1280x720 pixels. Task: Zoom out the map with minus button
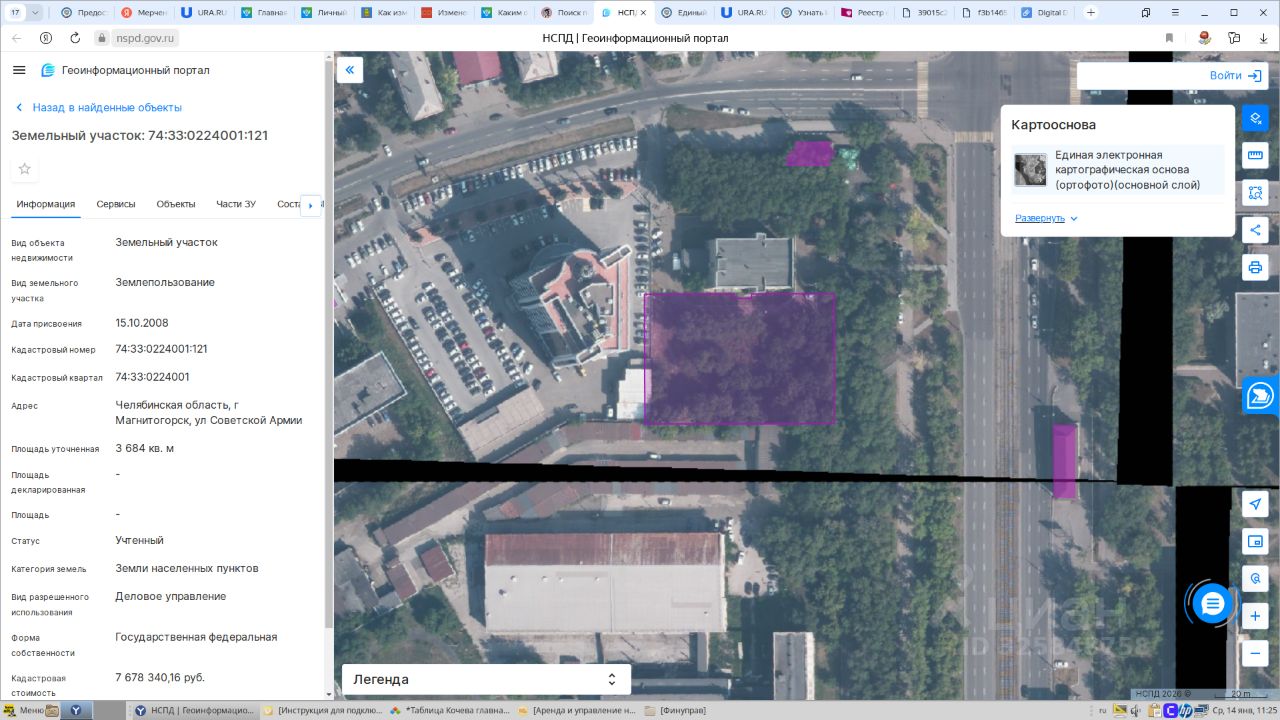tap(1255, 653)
